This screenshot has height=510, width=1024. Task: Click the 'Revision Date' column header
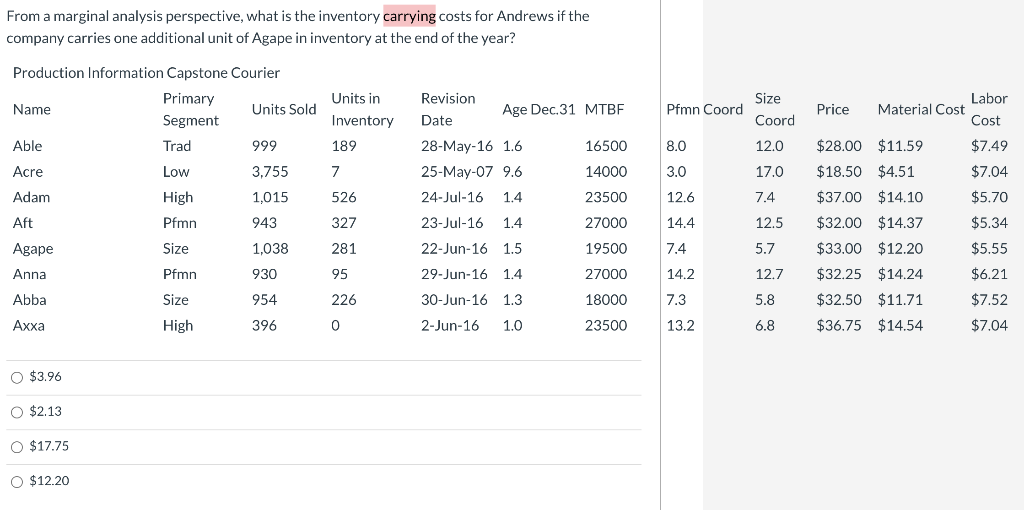pyautogui.click(x=448, y=110)
